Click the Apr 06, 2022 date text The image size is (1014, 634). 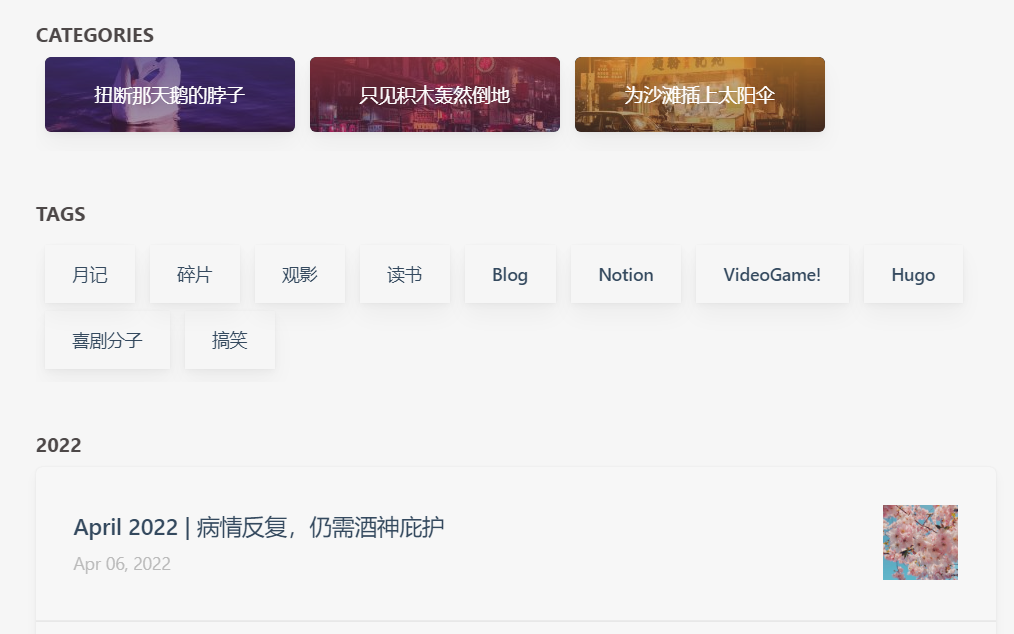pyautogui.click(x=122, y=564)
